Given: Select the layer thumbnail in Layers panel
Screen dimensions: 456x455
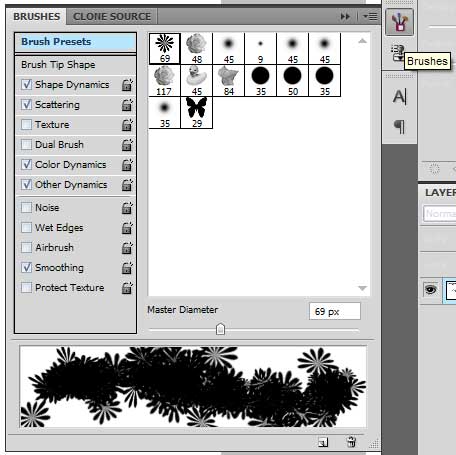Looking at the screenshot, I should point(451,290).
